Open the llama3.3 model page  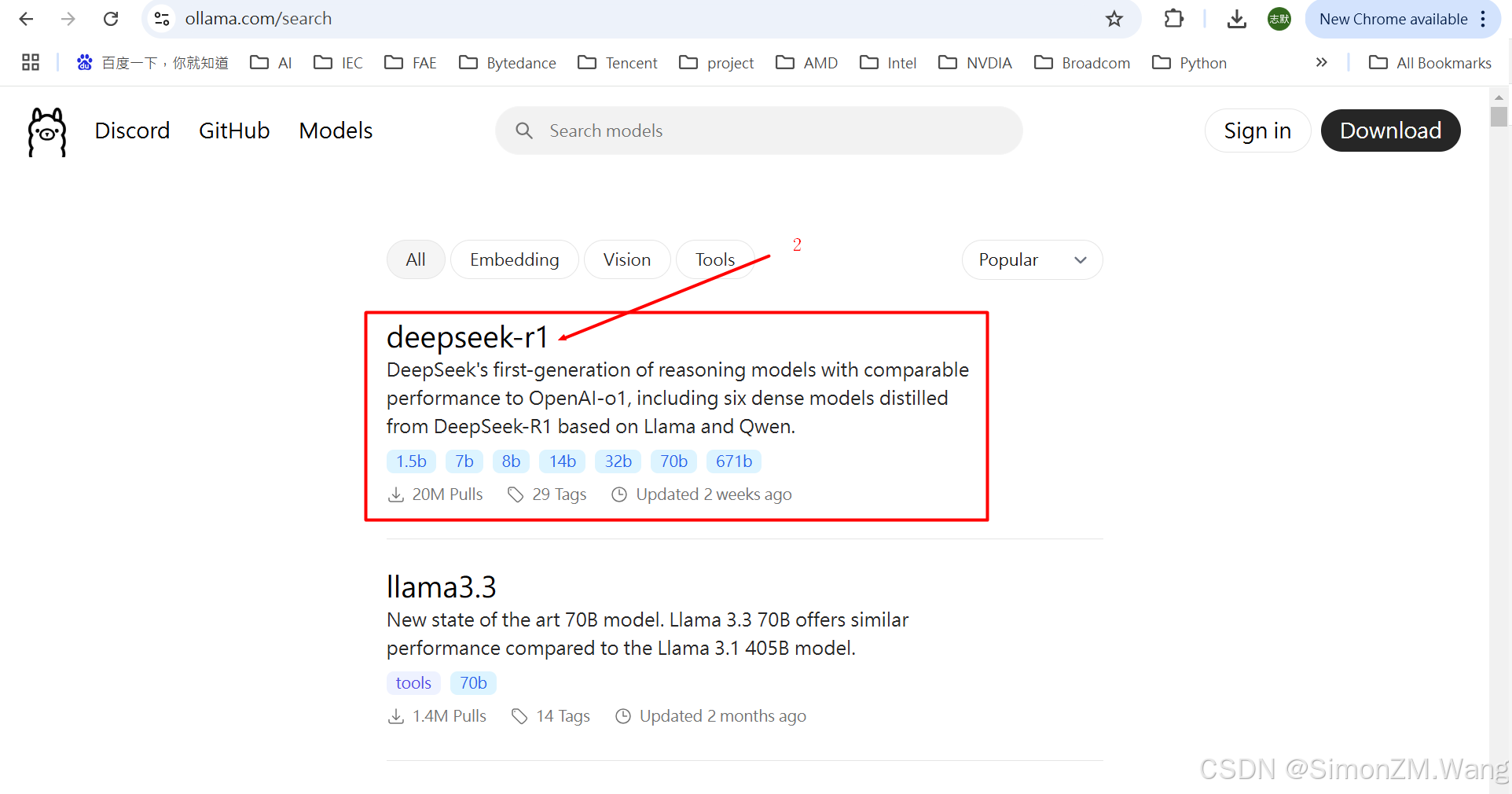[x=442, y=587]
